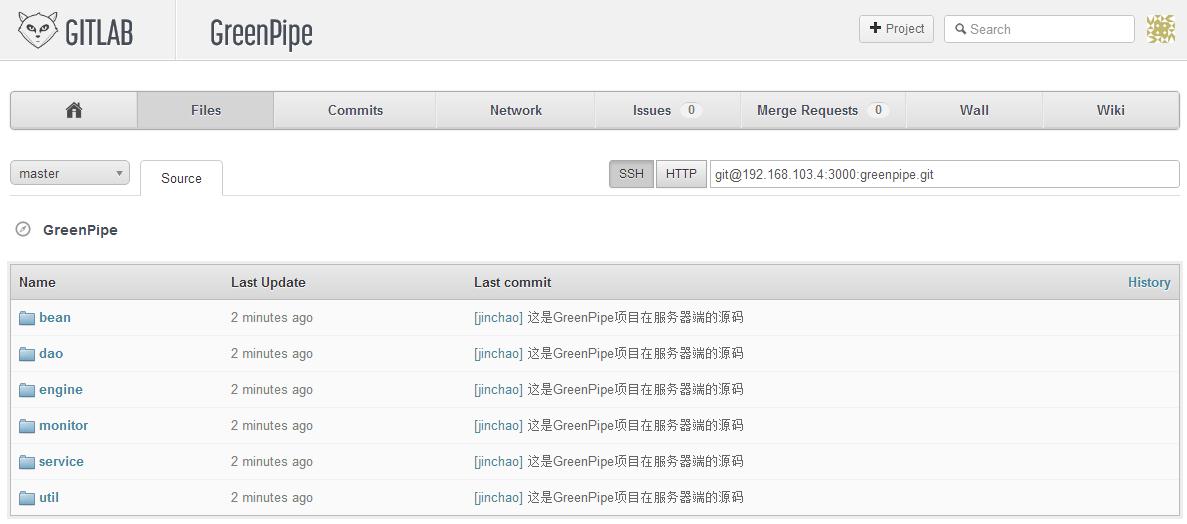Click the git clone URL field

point(944,174)
